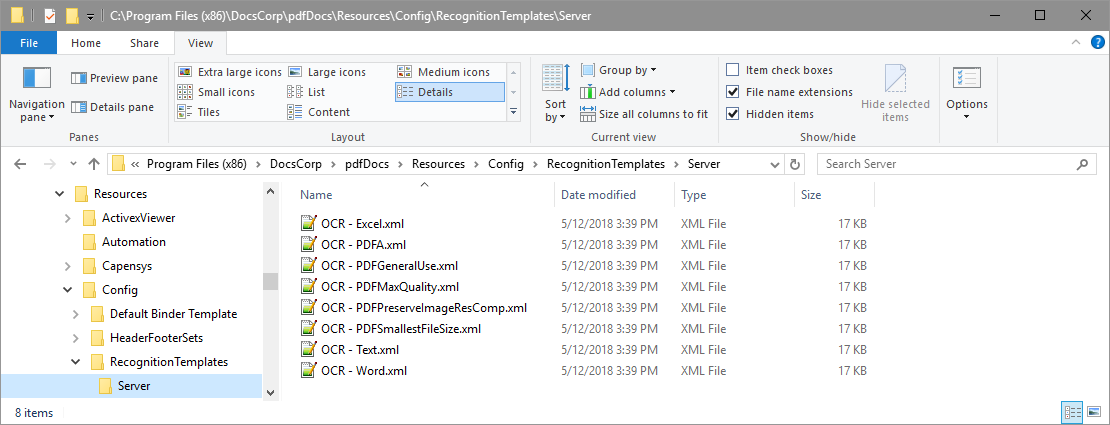Select the file OCR - Word.xml
Viewport: 1110px width, 425px height.
click(353, 370)
